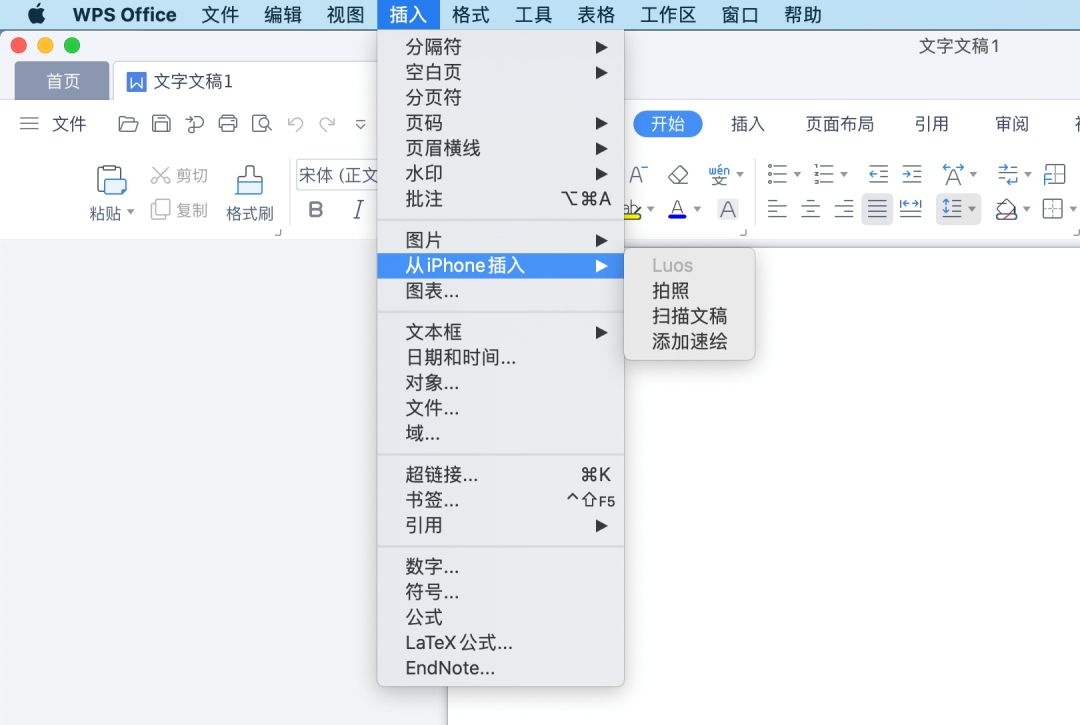1080x725 pixels.
Task: Select the phonetic guide (wén) icon
Action: pyautogui.click(x=722, y=173)
